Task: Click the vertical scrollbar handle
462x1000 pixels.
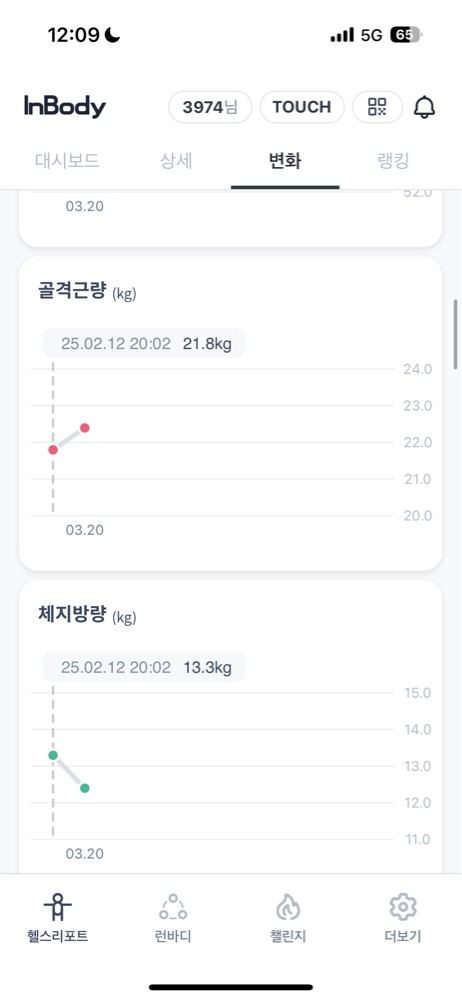Action: point(456,334)
